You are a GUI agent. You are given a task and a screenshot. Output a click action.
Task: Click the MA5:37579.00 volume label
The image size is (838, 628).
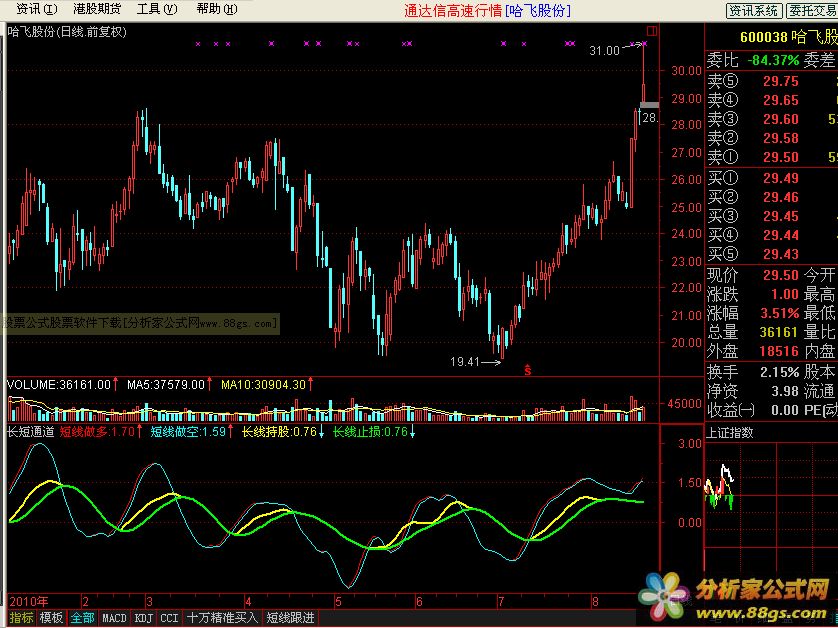coord(166,384)
